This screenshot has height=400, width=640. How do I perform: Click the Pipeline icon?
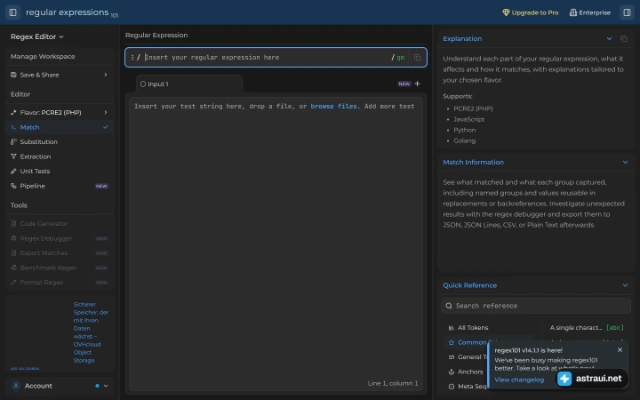[13, 186]
